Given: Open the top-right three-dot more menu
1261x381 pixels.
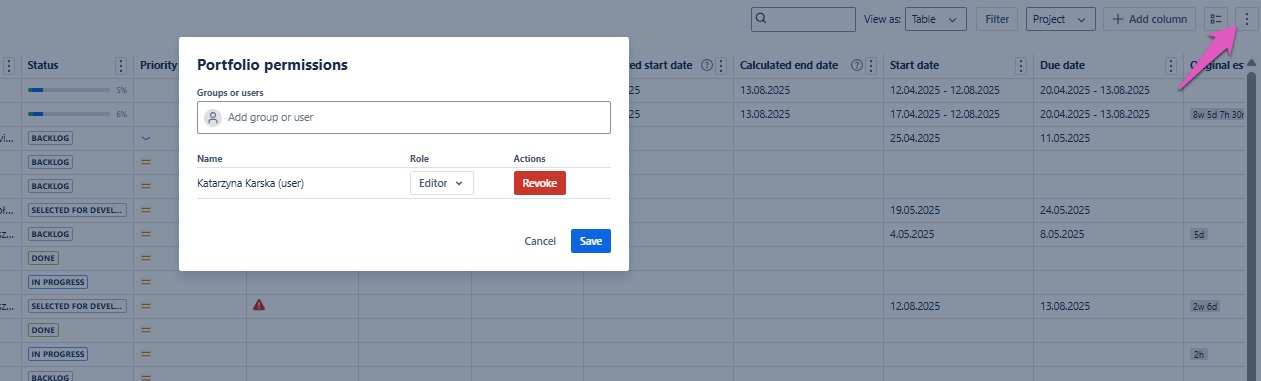Looking at the screenshot, I should (1246, 19).
